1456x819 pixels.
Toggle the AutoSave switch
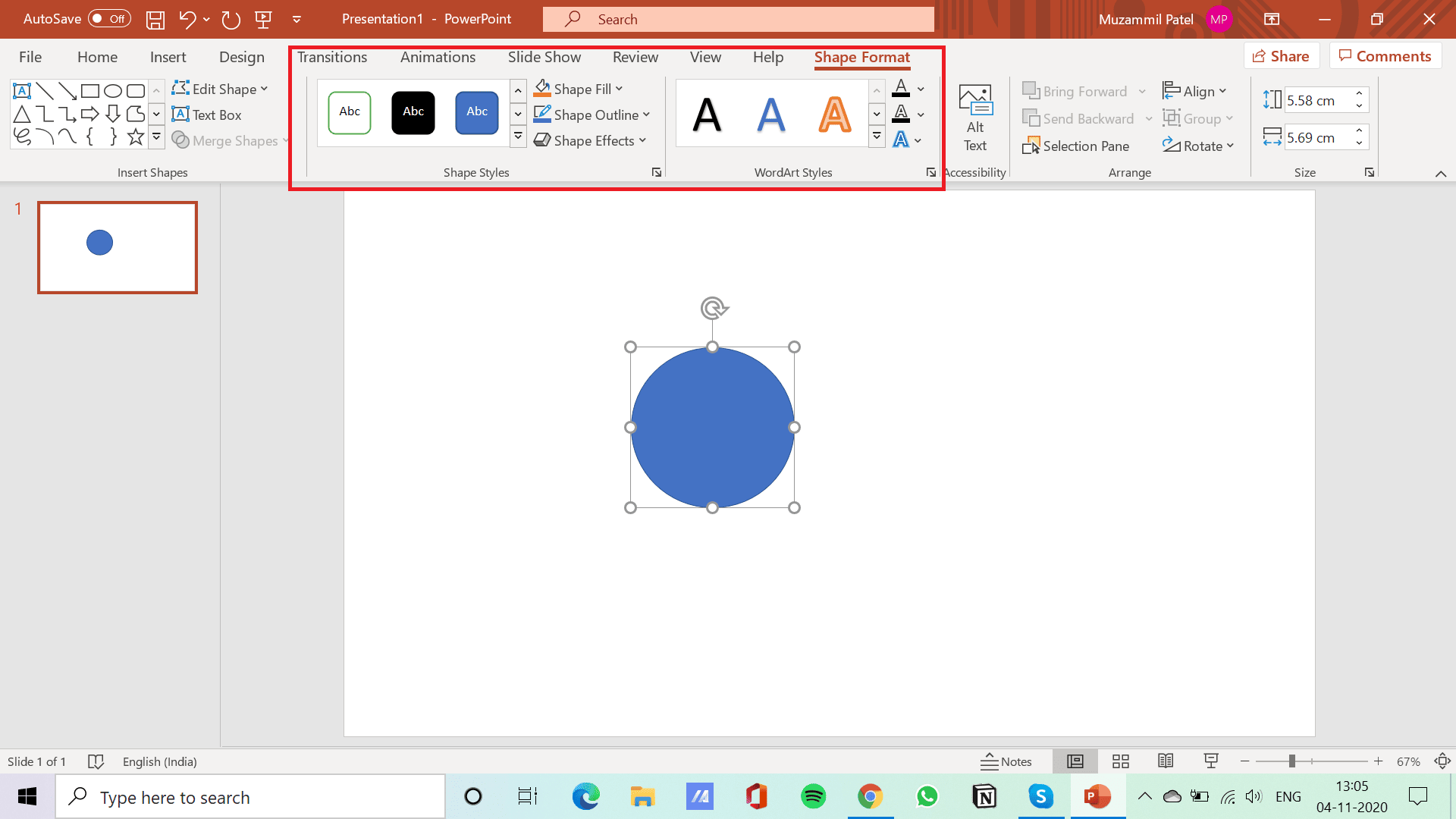tap(109, 19)
